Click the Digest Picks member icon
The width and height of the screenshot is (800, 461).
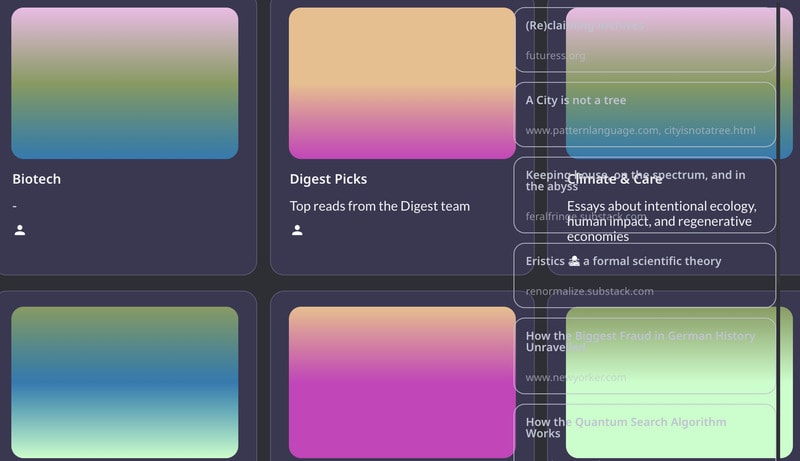[x=297, y=231]
